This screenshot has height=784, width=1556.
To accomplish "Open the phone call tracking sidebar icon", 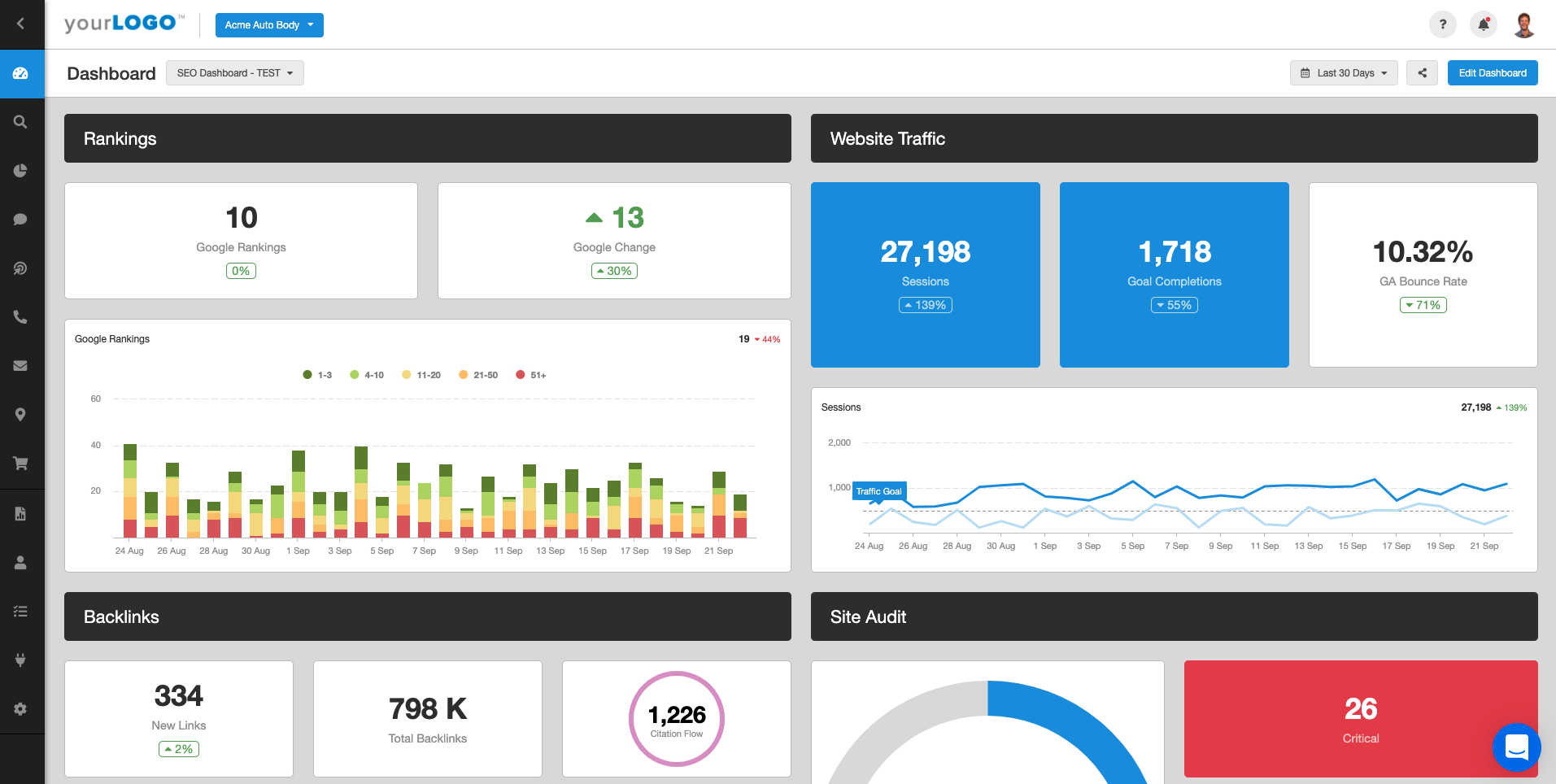I will (x=21, y=317).
